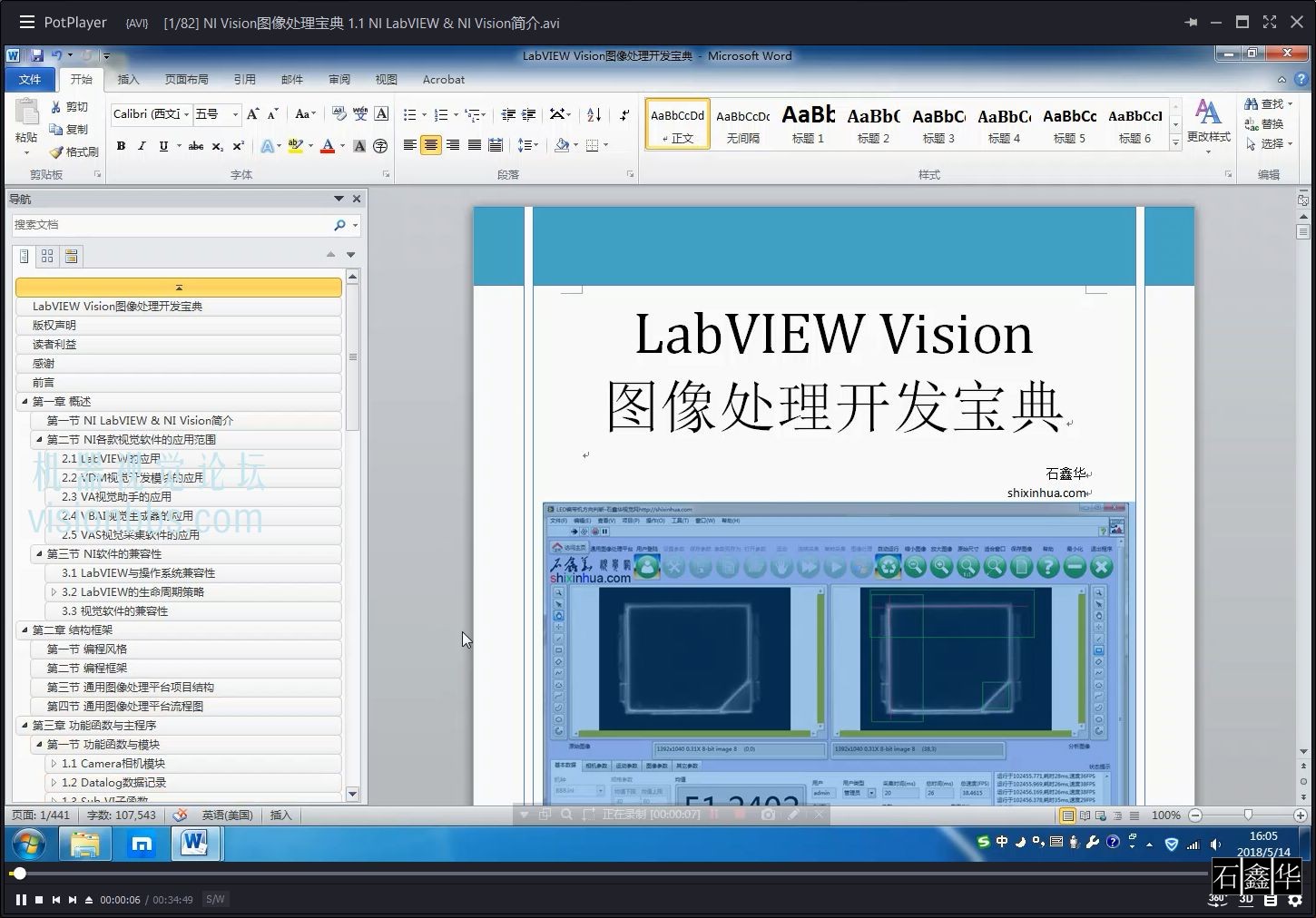
Task: Collapse 第三节 NI软件的兼容性 heading
Action: pos(40,553)
